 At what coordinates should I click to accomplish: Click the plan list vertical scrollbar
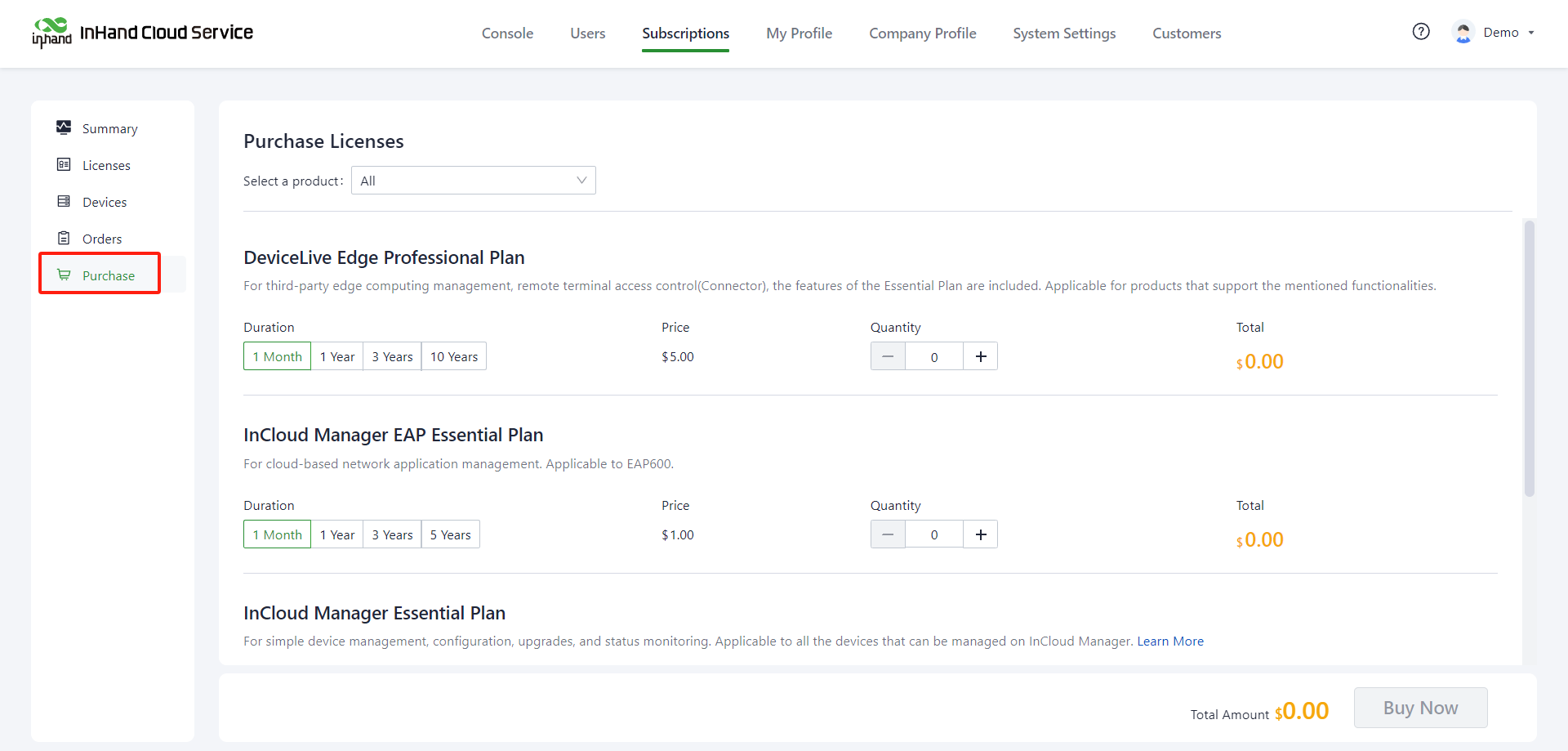(1529, 358)
